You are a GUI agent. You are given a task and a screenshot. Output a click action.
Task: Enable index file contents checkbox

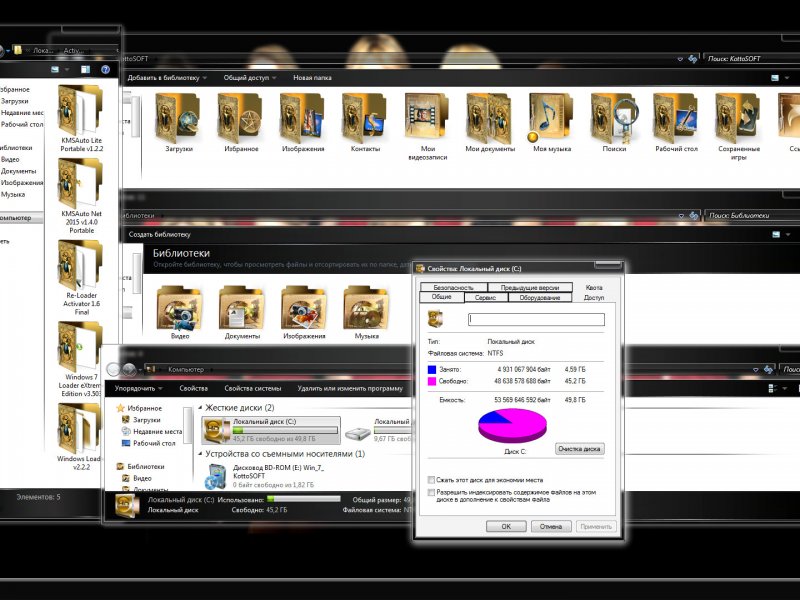click(x=431, y=493)
